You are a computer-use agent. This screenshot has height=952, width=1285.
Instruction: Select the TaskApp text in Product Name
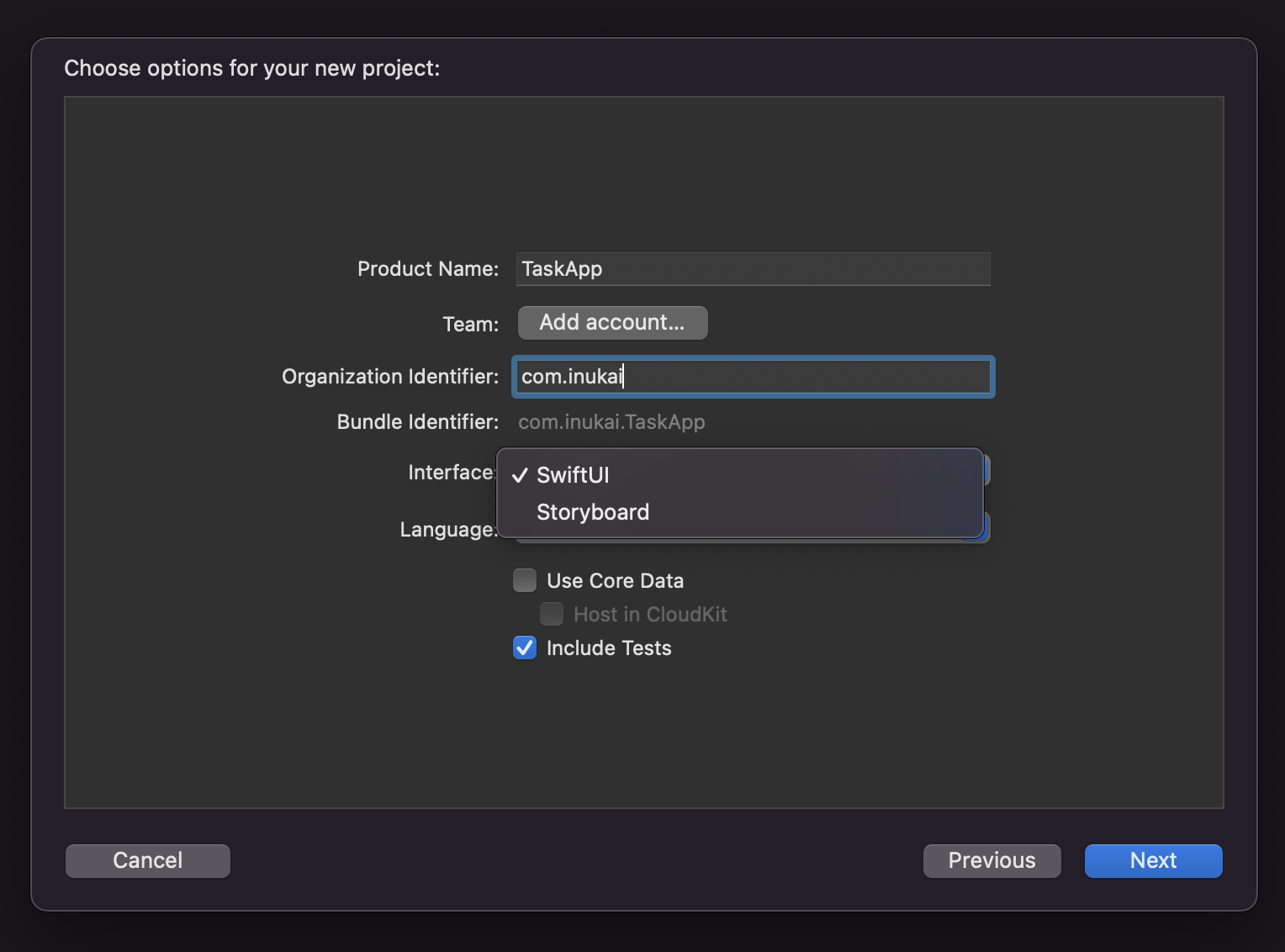point(561,269)
